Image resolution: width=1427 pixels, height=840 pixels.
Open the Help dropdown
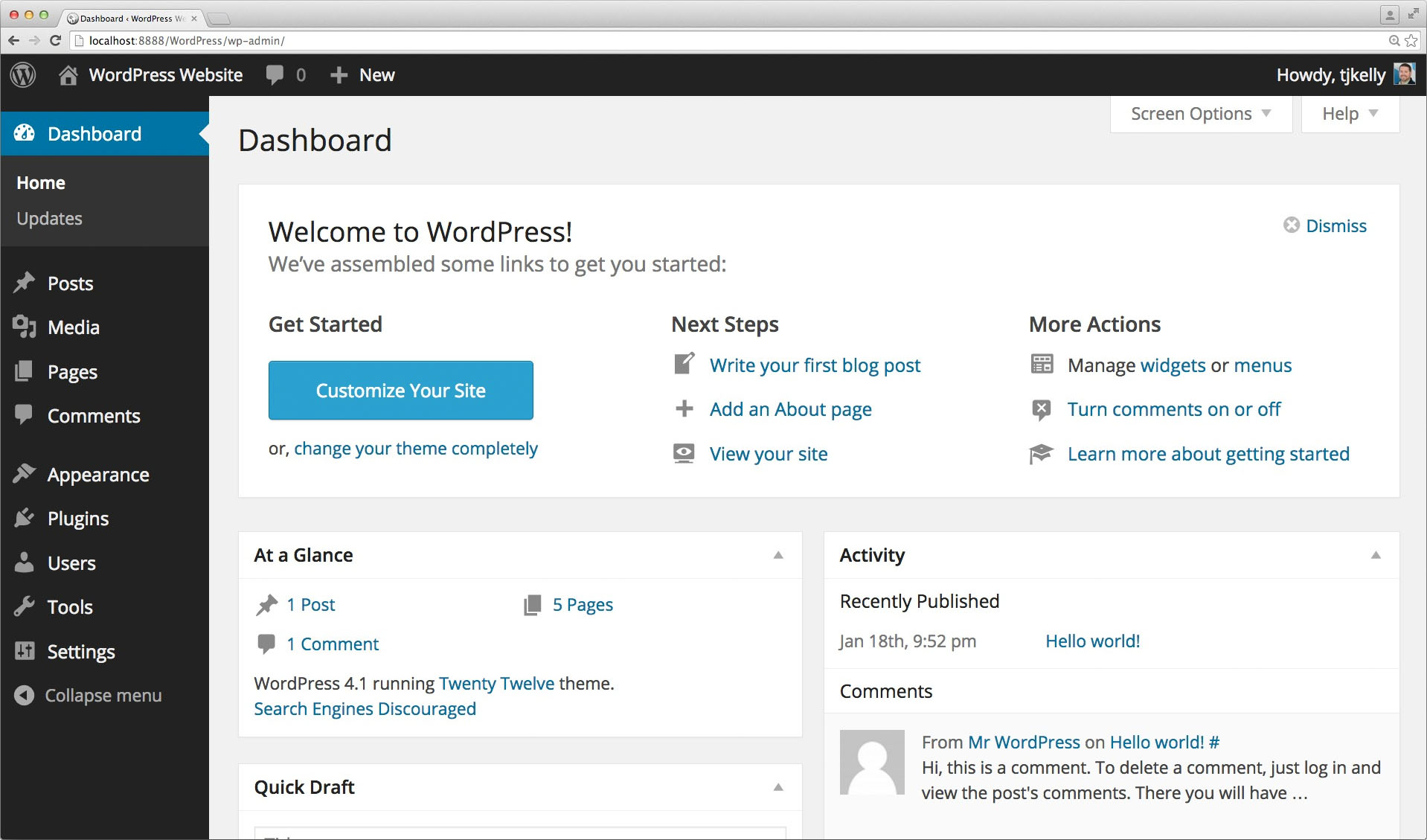1350,114
